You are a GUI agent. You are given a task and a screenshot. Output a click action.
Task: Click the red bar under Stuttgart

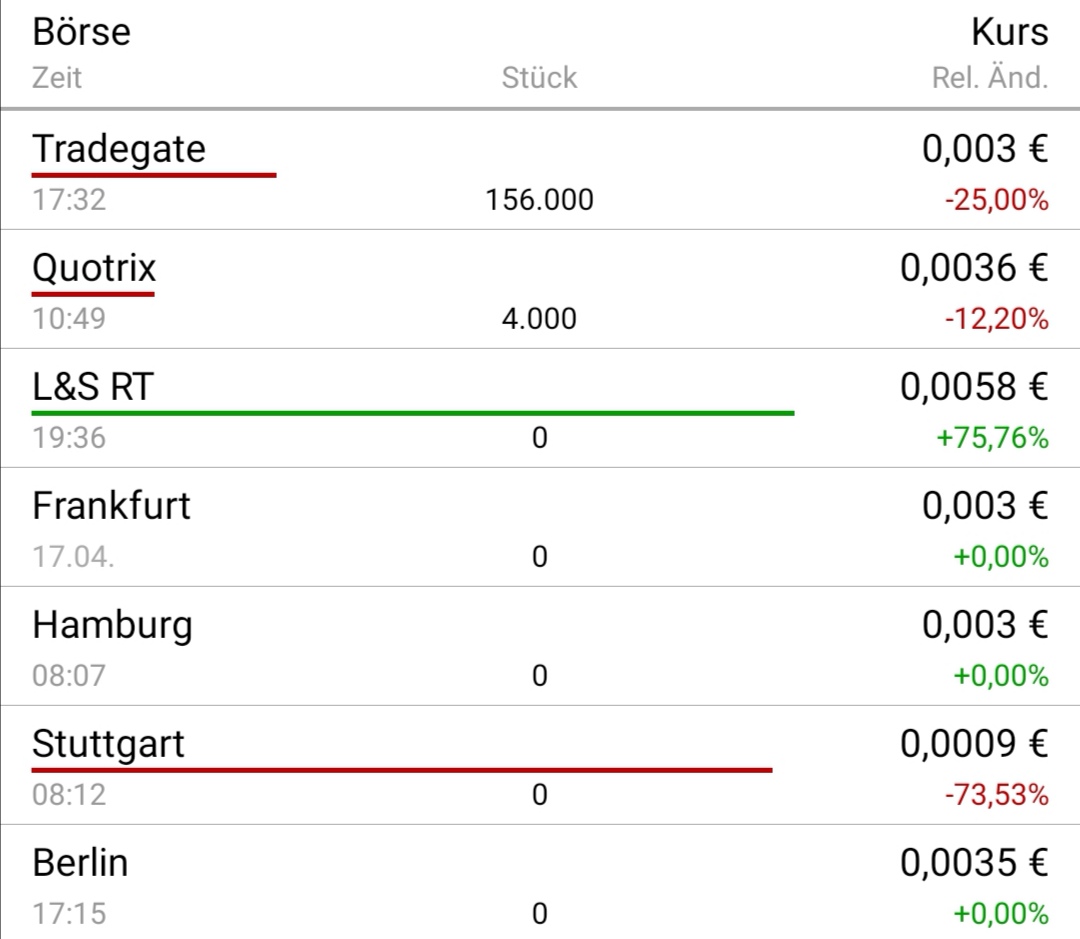tap(401, 770)
